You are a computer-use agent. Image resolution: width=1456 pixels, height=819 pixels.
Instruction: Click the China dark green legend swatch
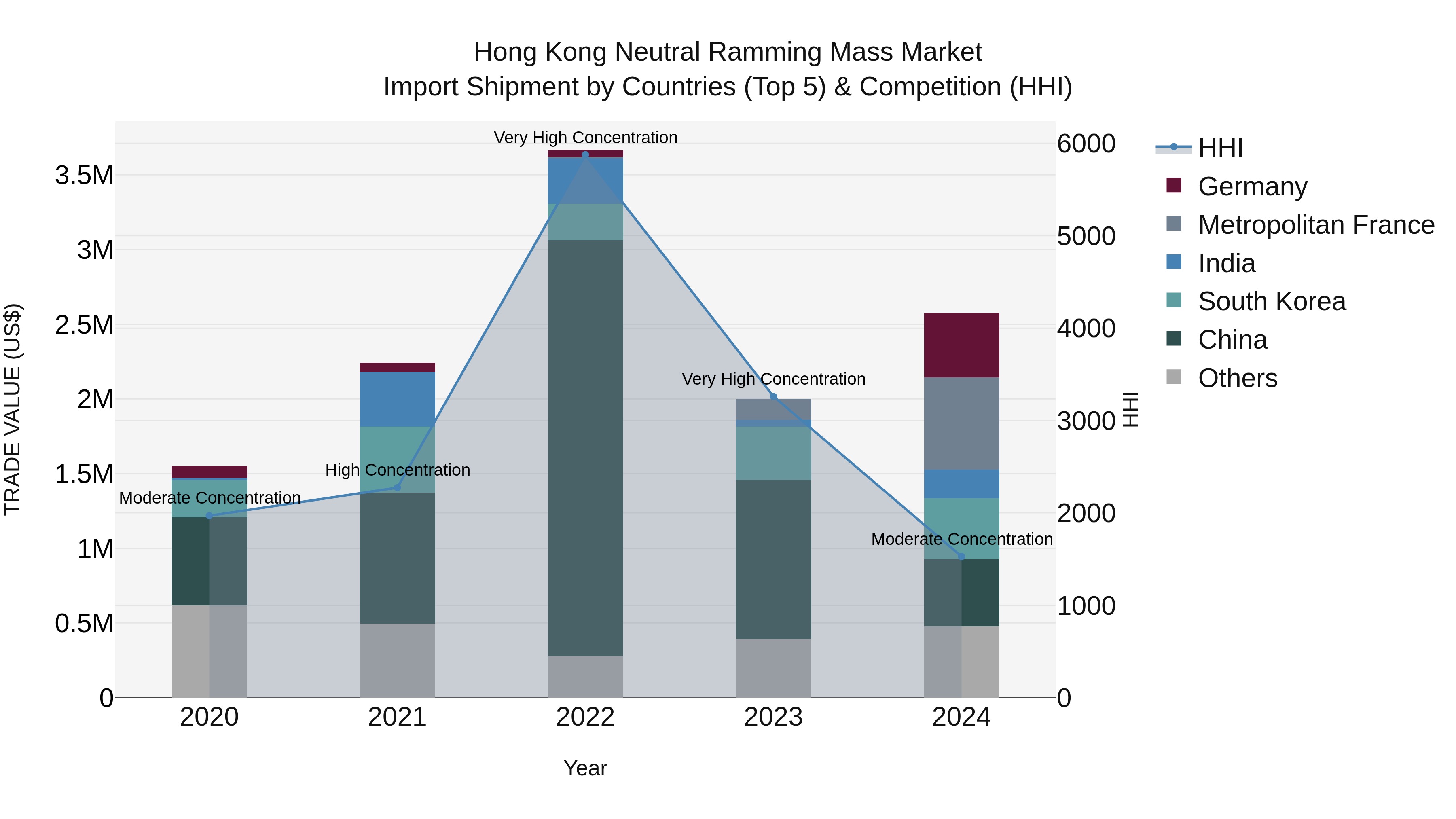[x=1174, y=339]
